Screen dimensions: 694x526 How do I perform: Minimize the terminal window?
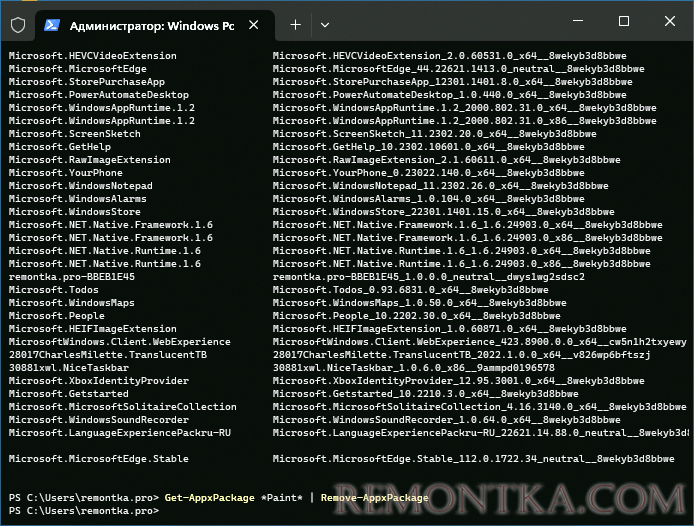[x=578, y=21]
